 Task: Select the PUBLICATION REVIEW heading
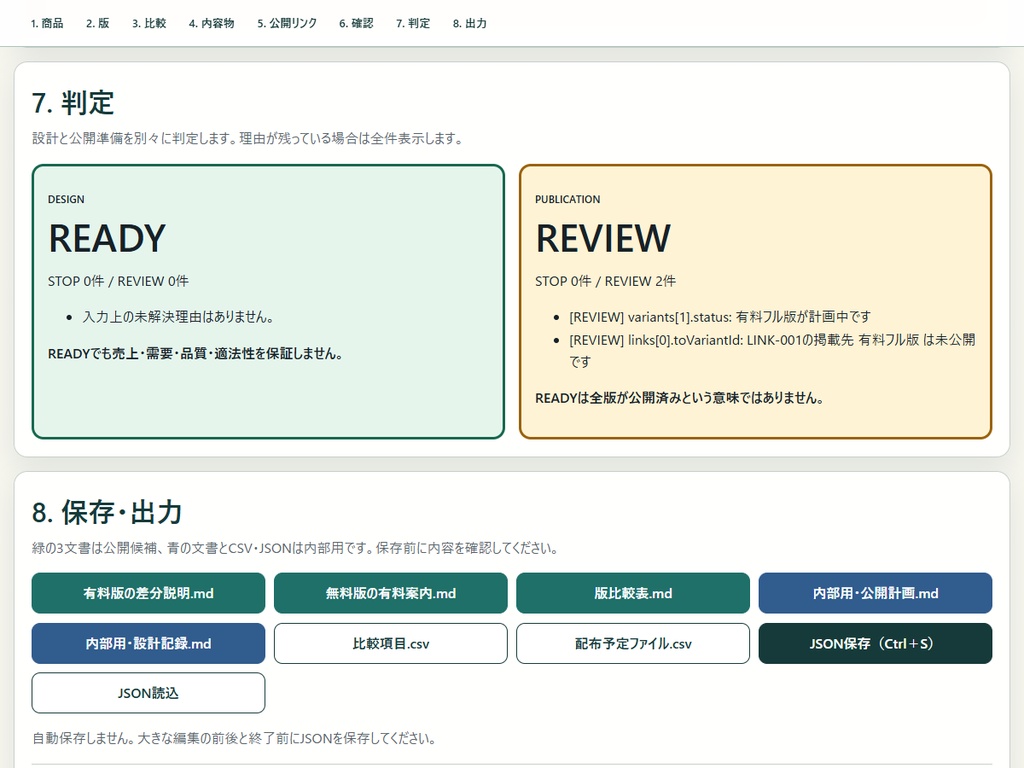click(603, 238)
